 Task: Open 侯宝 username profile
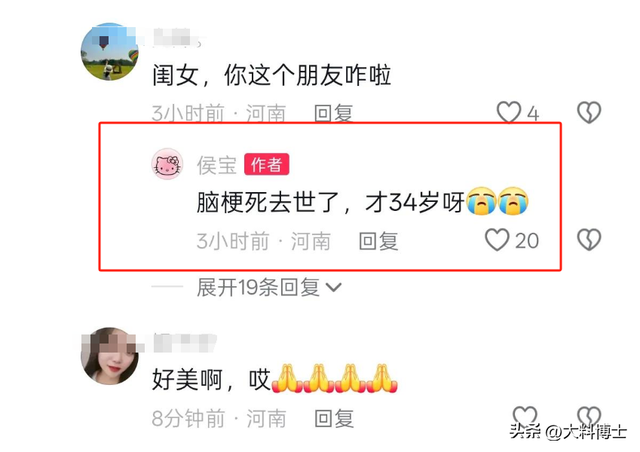coord(216,165)
